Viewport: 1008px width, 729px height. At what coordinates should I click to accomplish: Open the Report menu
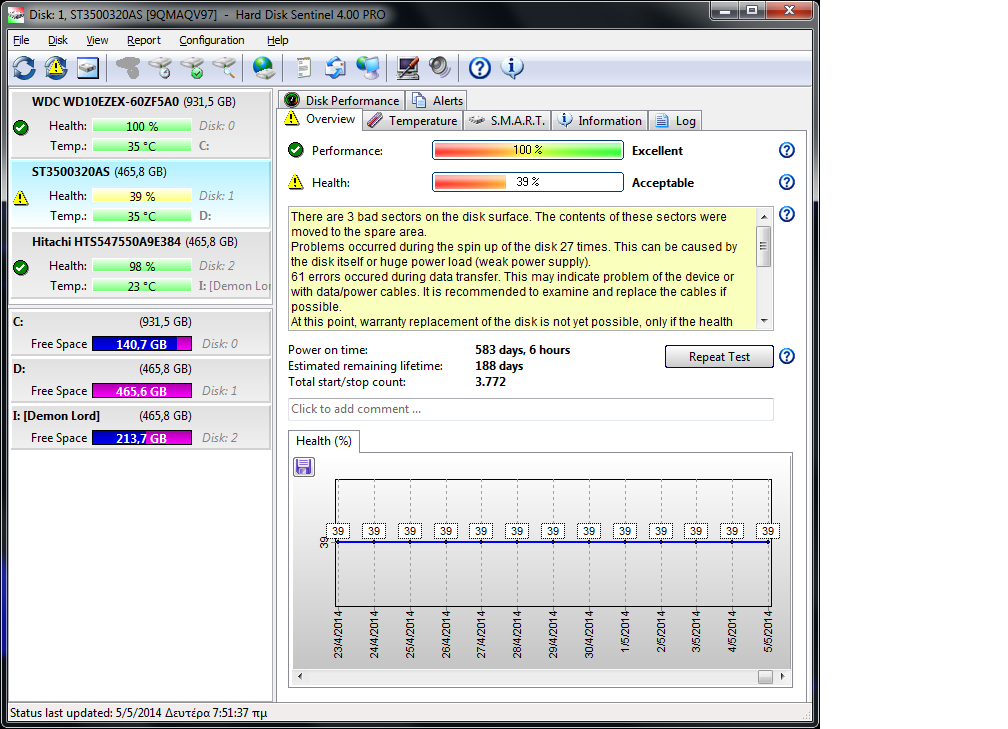click(x=144, y=40)
